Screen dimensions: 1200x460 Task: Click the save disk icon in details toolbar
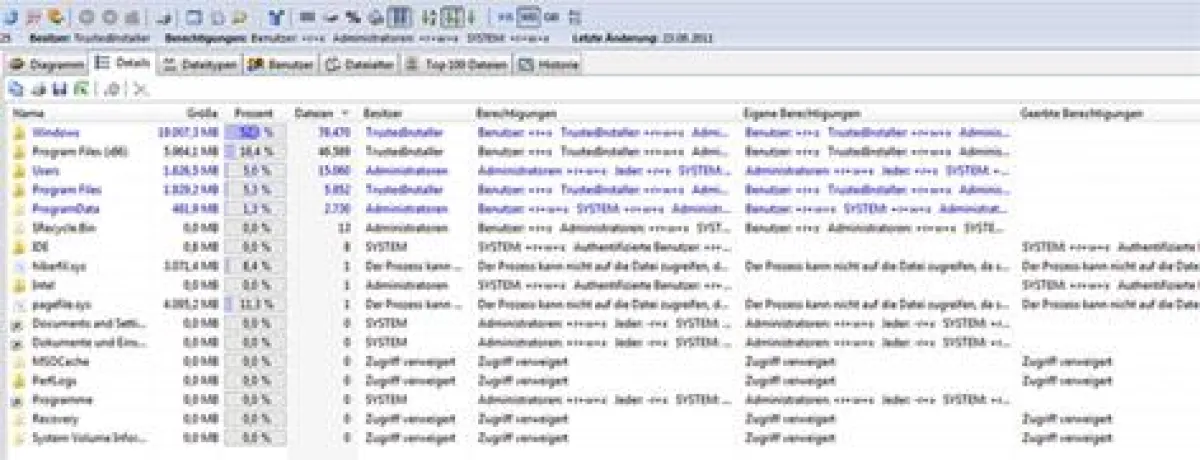[x=59, y=90]
